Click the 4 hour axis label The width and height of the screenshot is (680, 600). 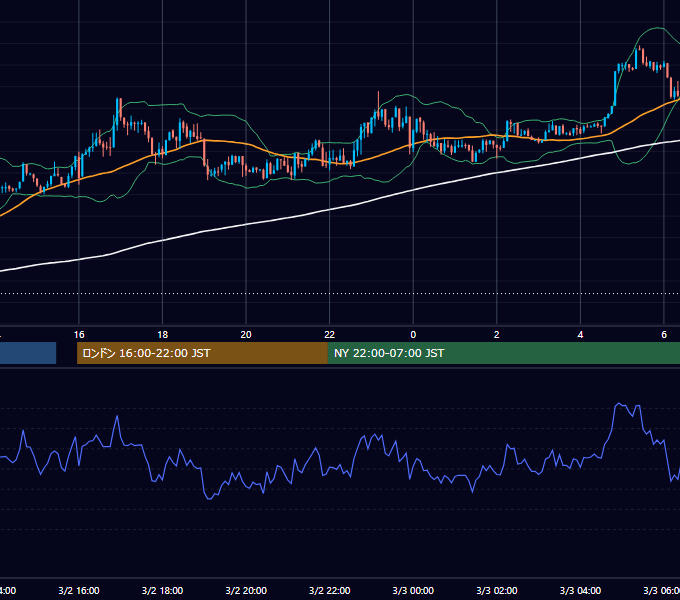(x=580, y=335)
